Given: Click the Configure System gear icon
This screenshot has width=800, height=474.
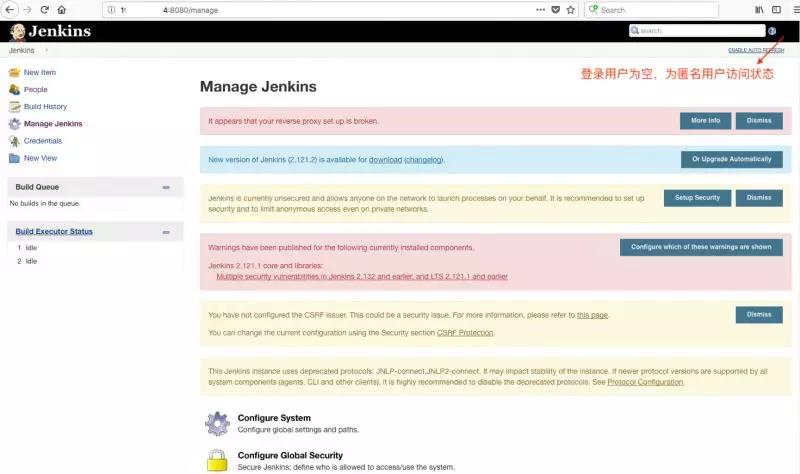Looking at the screenshot, I should pyautogui.click(x=217, y=423).
